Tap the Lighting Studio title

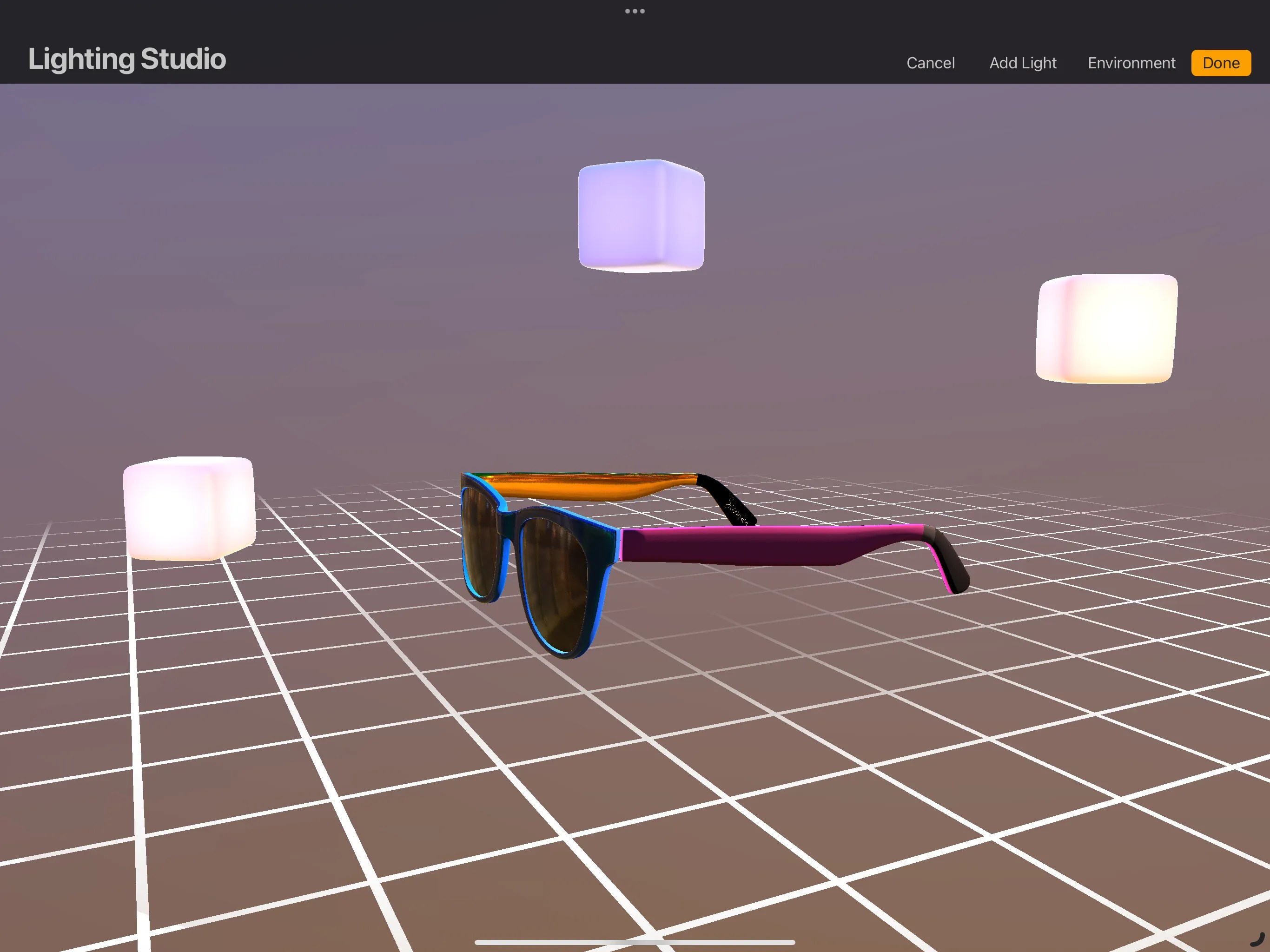pyautogui.click(x=127, y=59)
